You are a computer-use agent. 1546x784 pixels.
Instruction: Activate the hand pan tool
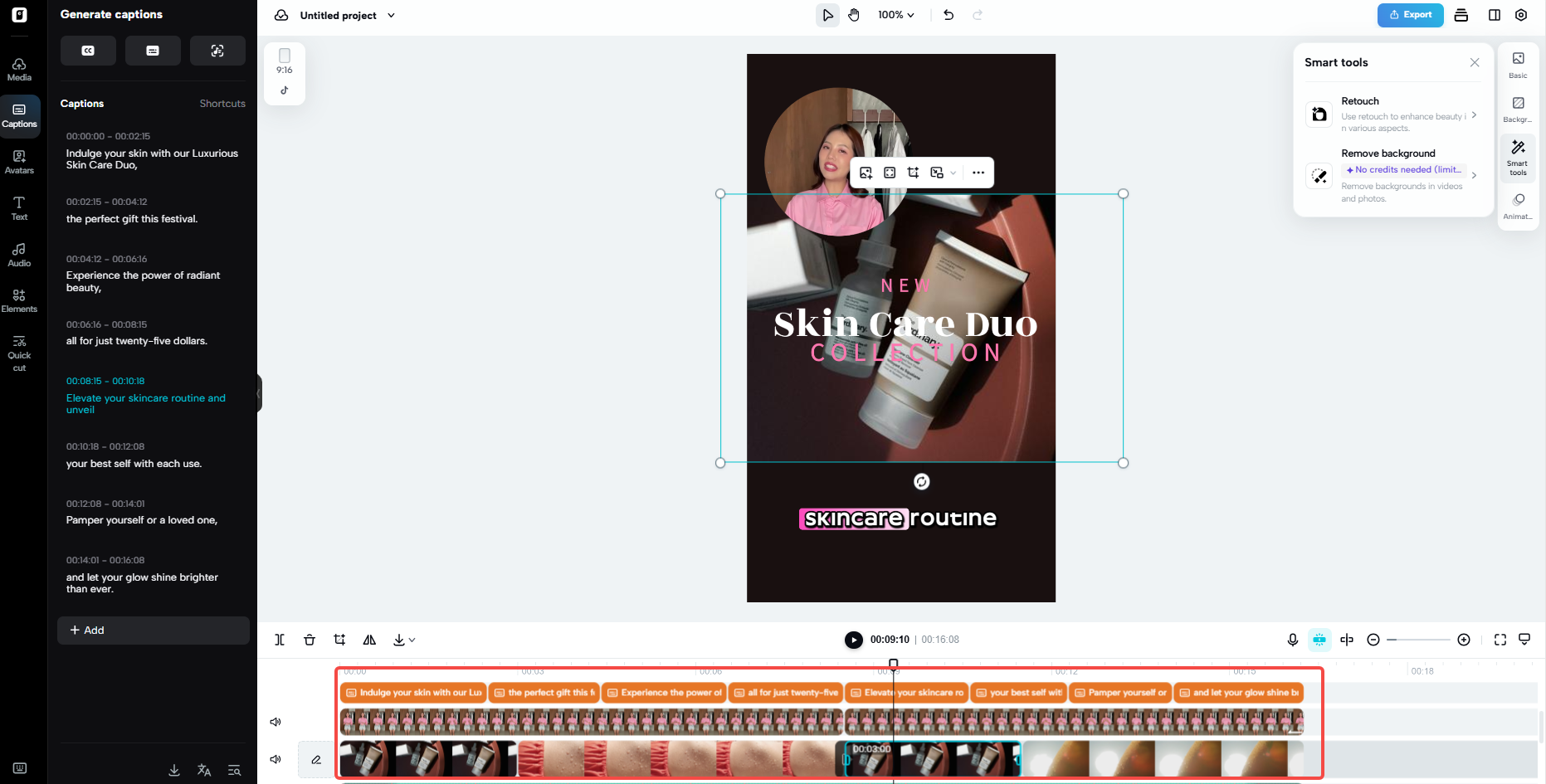[854, 14]
